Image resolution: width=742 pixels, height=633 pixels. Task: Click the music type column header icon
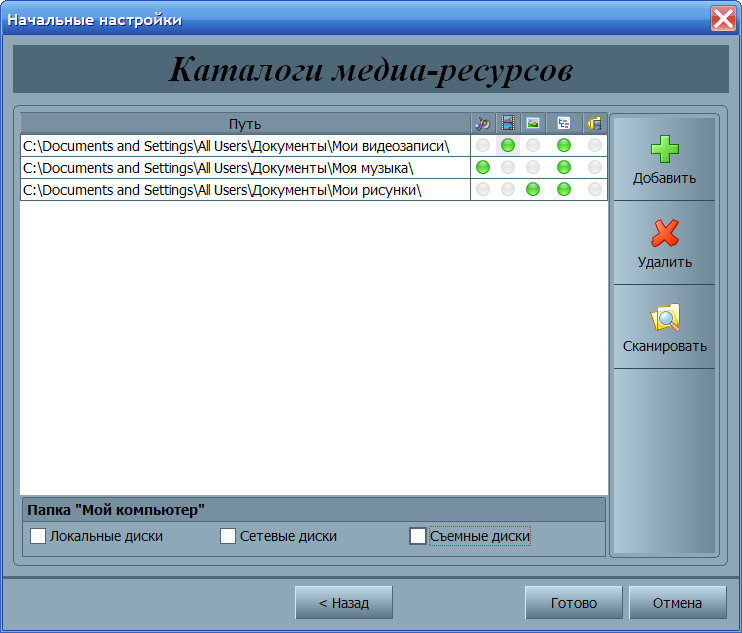483,124
